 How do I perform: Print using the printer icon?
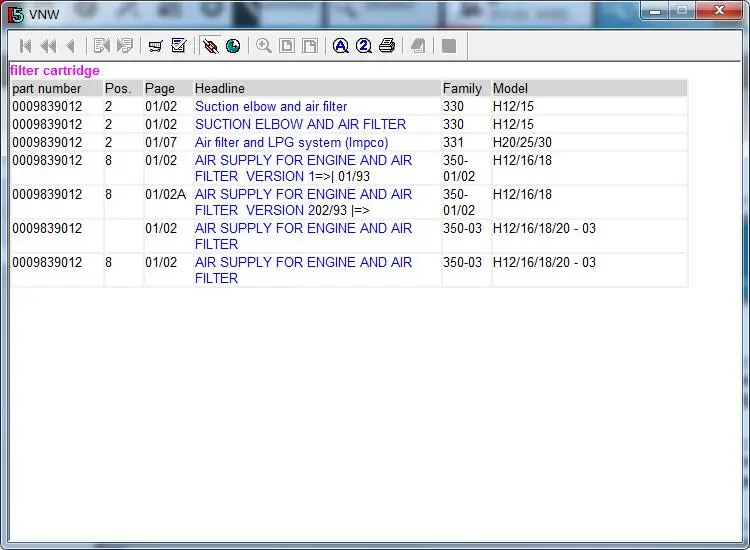387,46
